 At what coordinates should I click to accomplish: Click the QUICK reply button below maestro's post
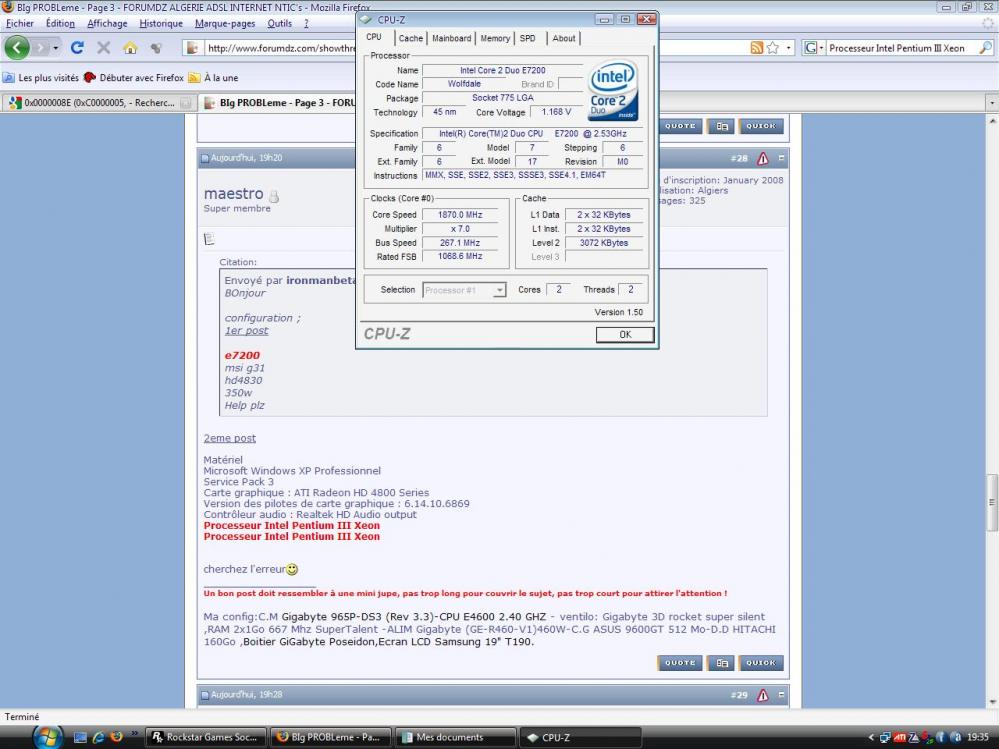click(761, 663)
